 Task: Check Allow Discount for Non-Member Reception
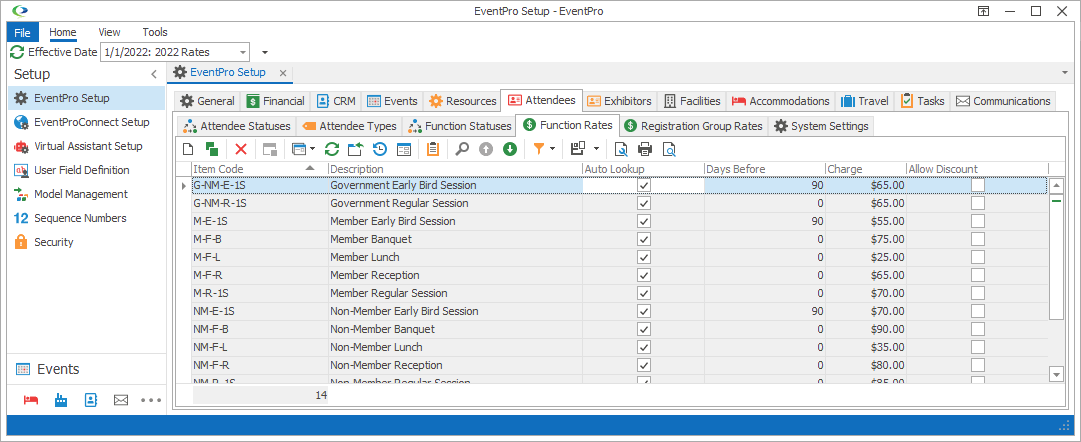click(x=978, y=364)
